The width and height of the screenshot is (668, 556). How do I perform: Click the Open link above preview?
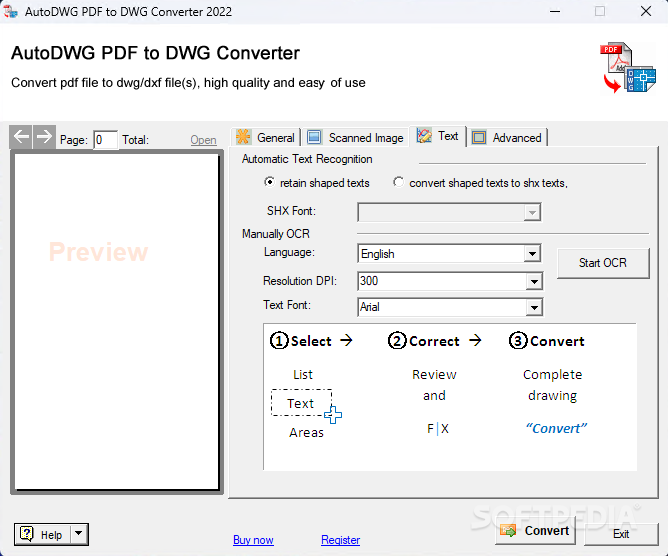(203, 140)
